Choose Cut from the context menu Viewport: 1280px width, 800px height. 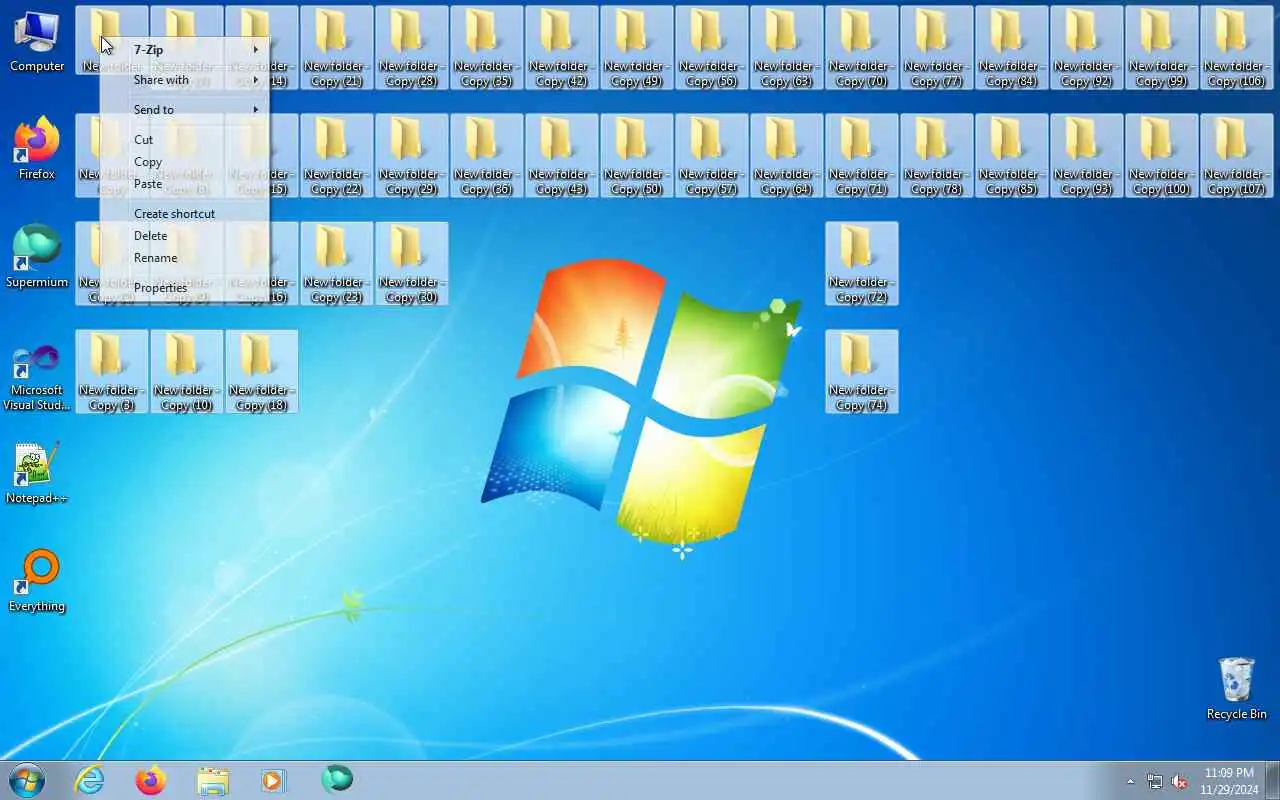click(x=185, y=140)
